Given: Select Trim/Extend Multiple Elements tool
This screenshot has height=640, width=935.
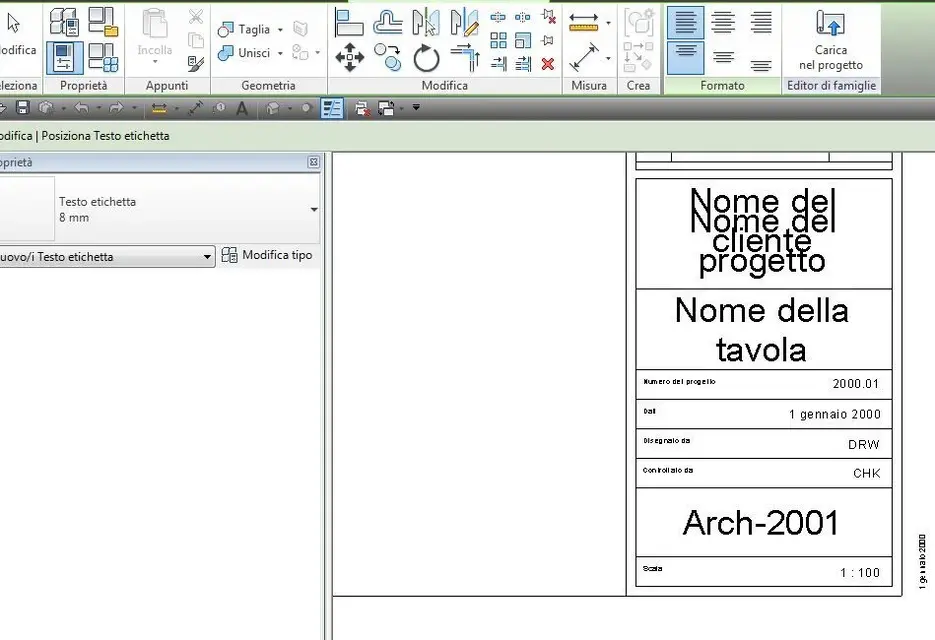Looking at the screenshot, I should coord(523,63).
